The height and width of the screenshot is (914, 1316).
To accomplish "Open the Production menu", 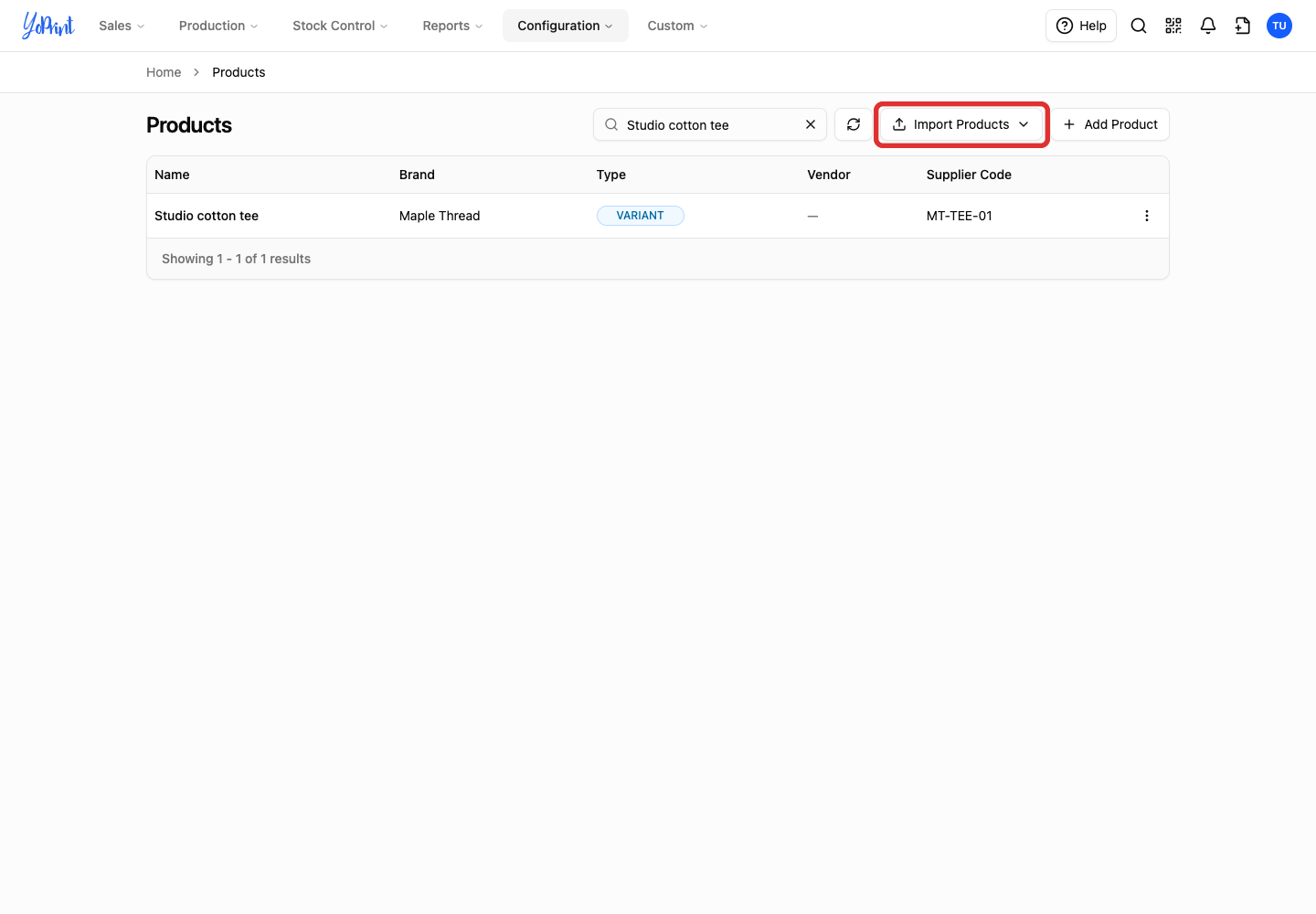I will point(218,26).
